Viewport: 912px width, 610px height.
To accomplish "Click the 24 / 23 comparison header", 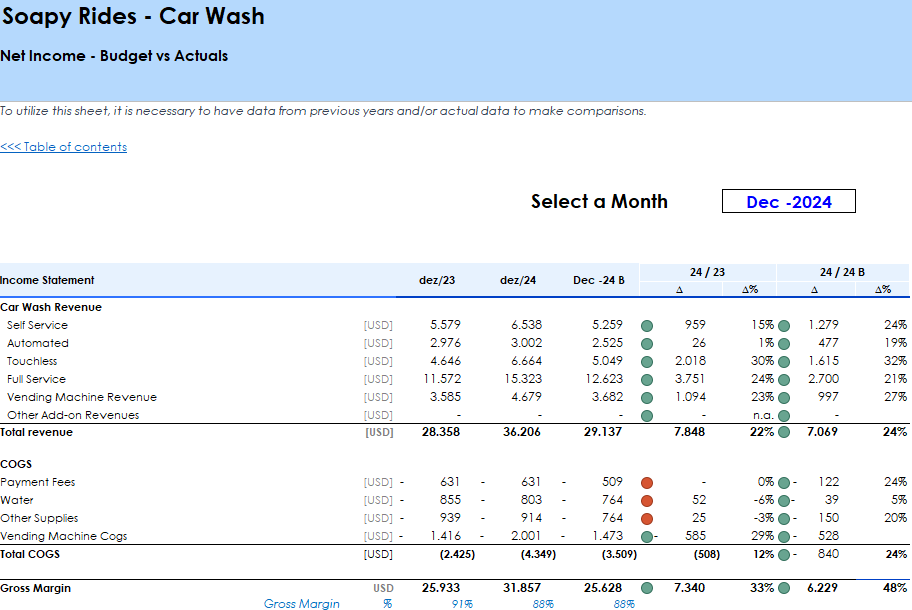I will tap(707, 272).
